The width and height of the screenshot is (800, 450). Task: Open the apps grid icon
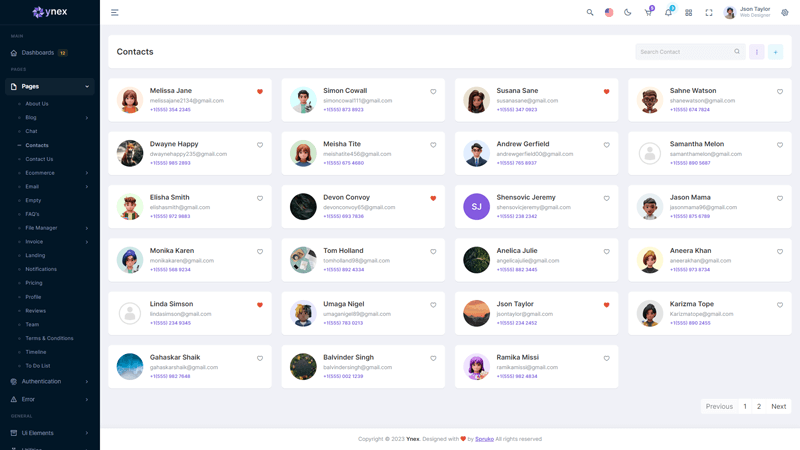pyautogui.click(x=689, y=13)
